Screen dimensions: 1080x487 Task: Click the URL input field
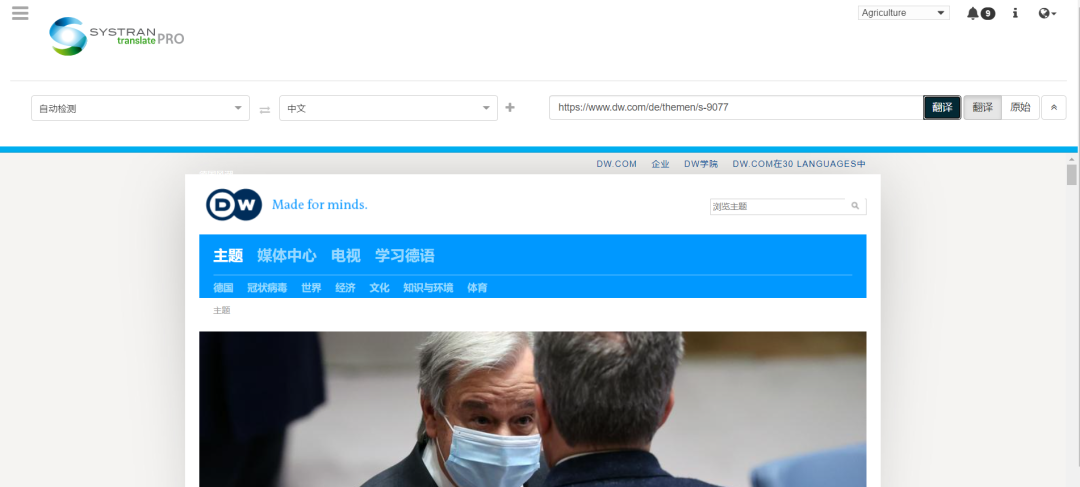736,107
